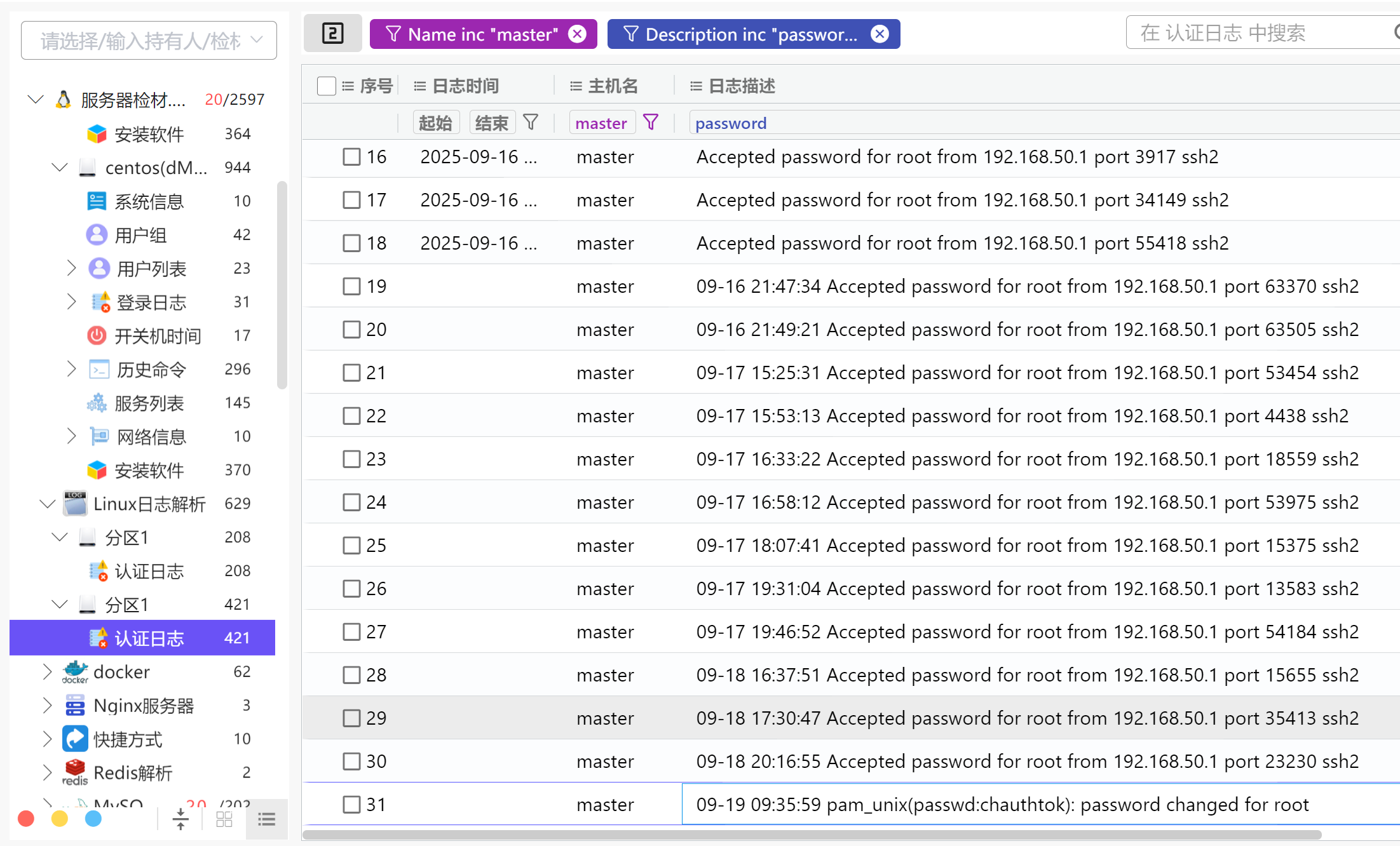Remove the Description inc password filter

click(x=880, y=34)
